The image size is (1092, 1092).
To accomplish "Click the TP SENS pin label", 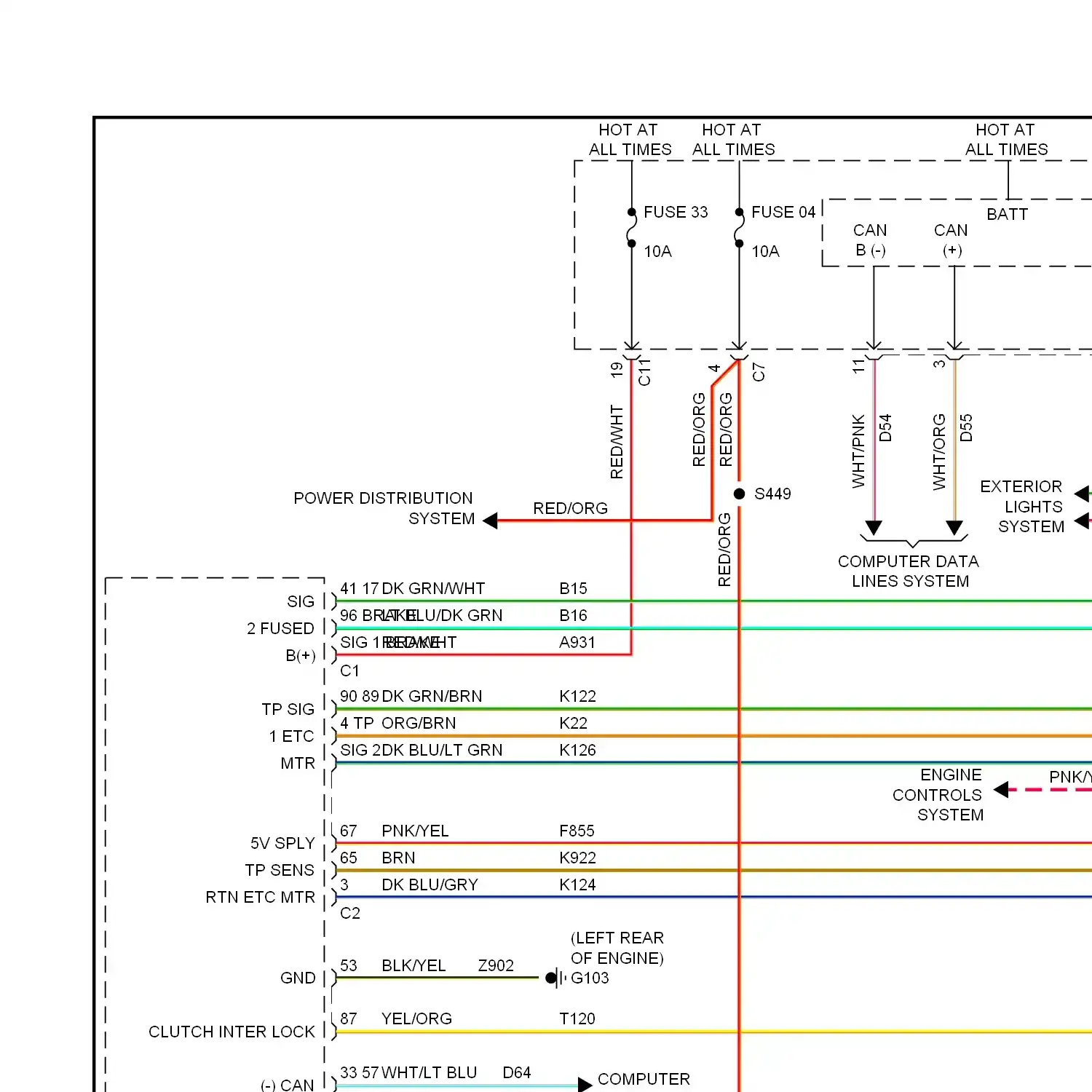I will [x=280, y=870].
